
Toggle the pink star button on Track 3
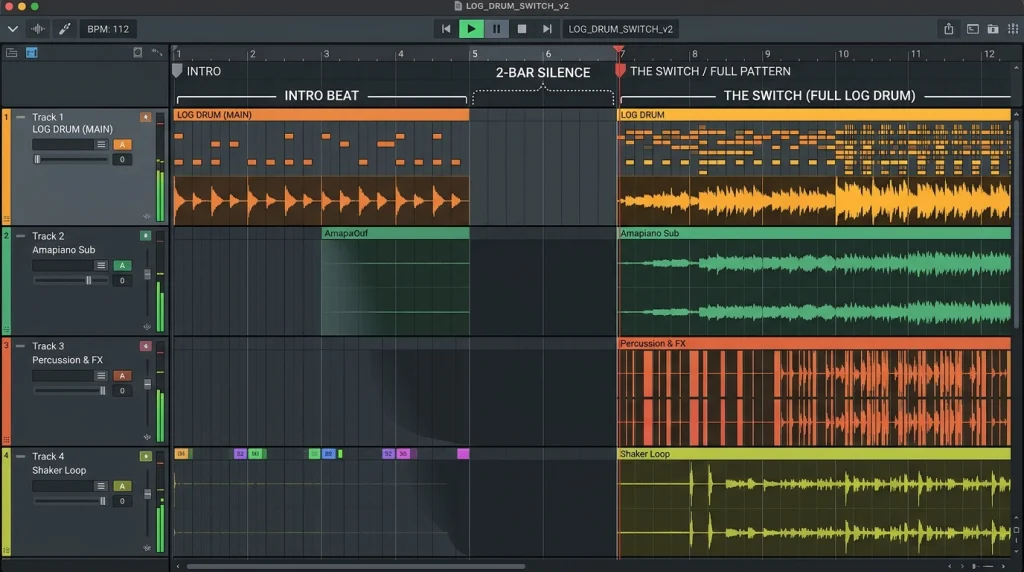pos(146,345)
